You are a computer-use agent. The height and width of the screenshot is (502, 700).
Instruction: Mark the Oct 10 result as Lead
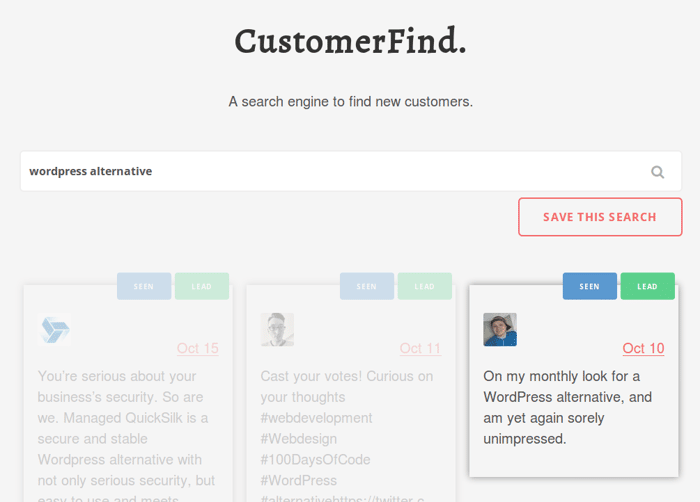tap(647, 286)
